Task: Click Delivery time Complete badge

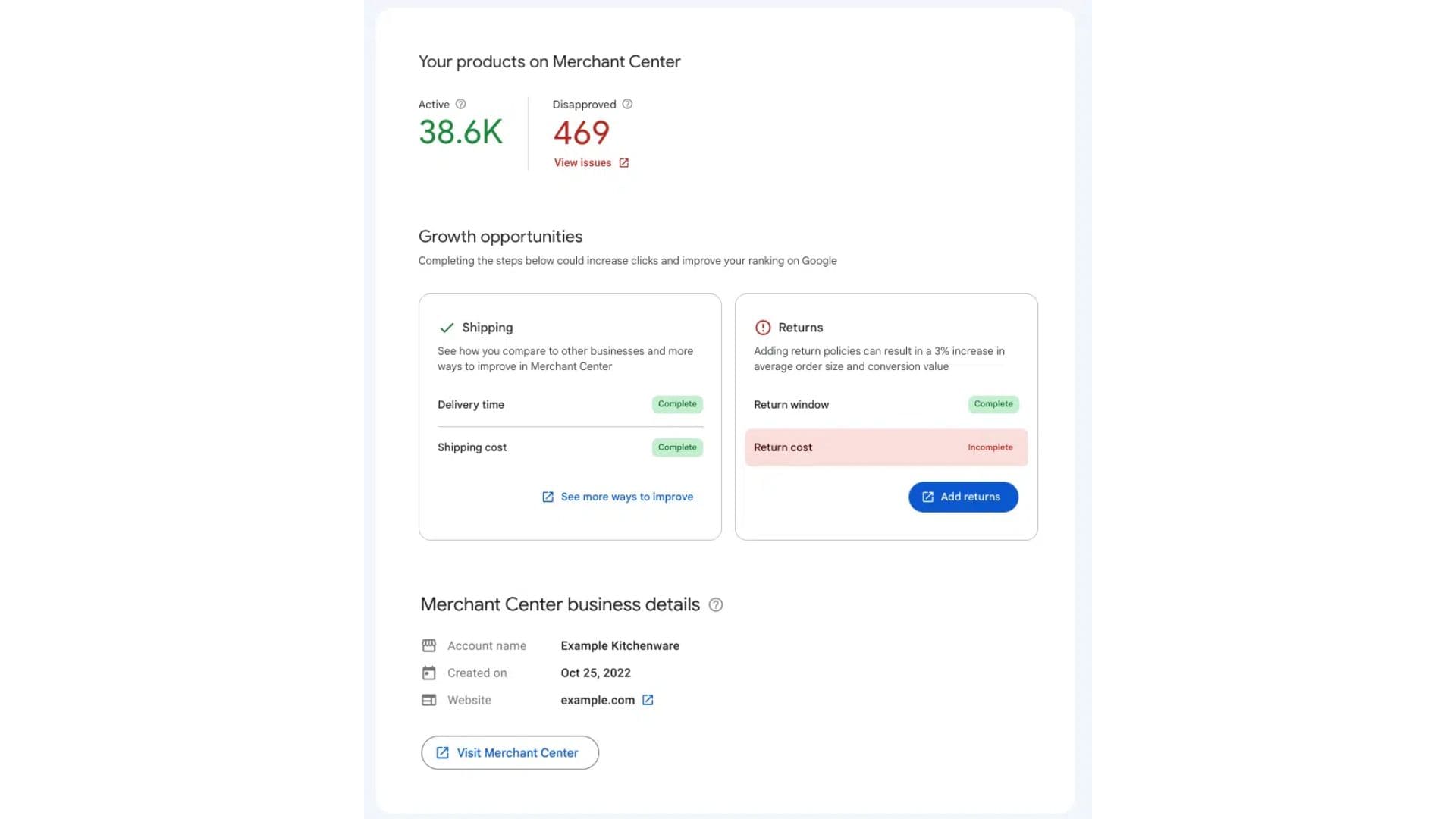Action: 677,404
